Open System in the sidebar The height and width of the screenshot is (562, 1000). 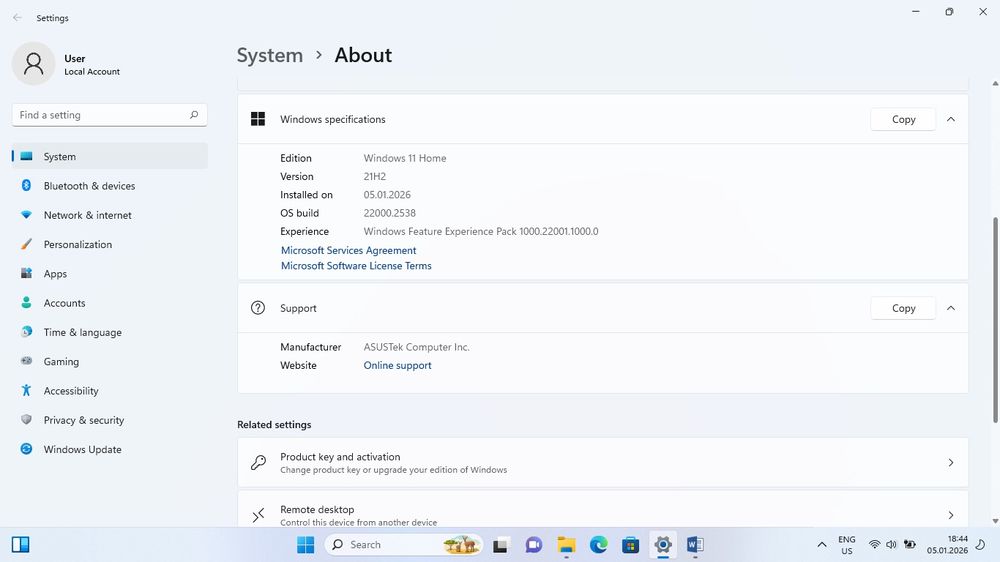point(110,156)
